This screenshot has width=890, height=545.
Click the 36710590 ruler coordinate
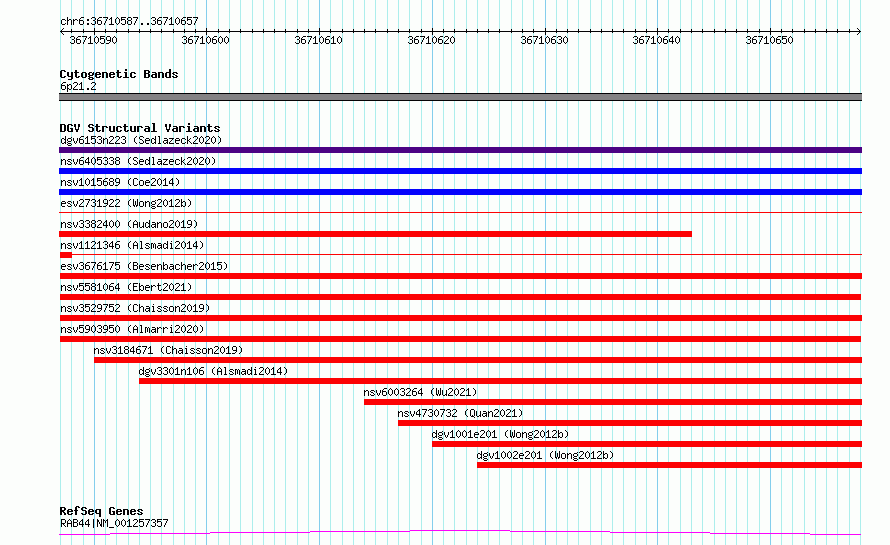click(x=93, y=40)
